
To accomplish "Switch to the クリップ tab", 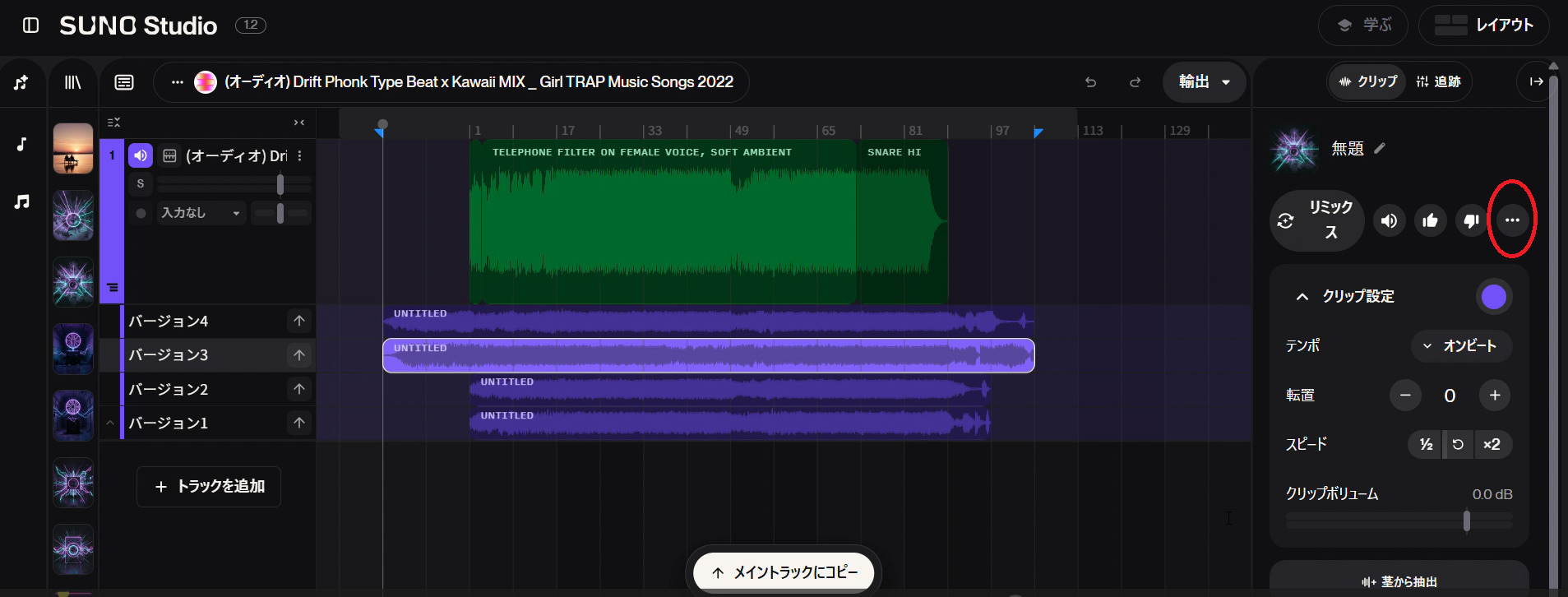I will point(1367,81).
